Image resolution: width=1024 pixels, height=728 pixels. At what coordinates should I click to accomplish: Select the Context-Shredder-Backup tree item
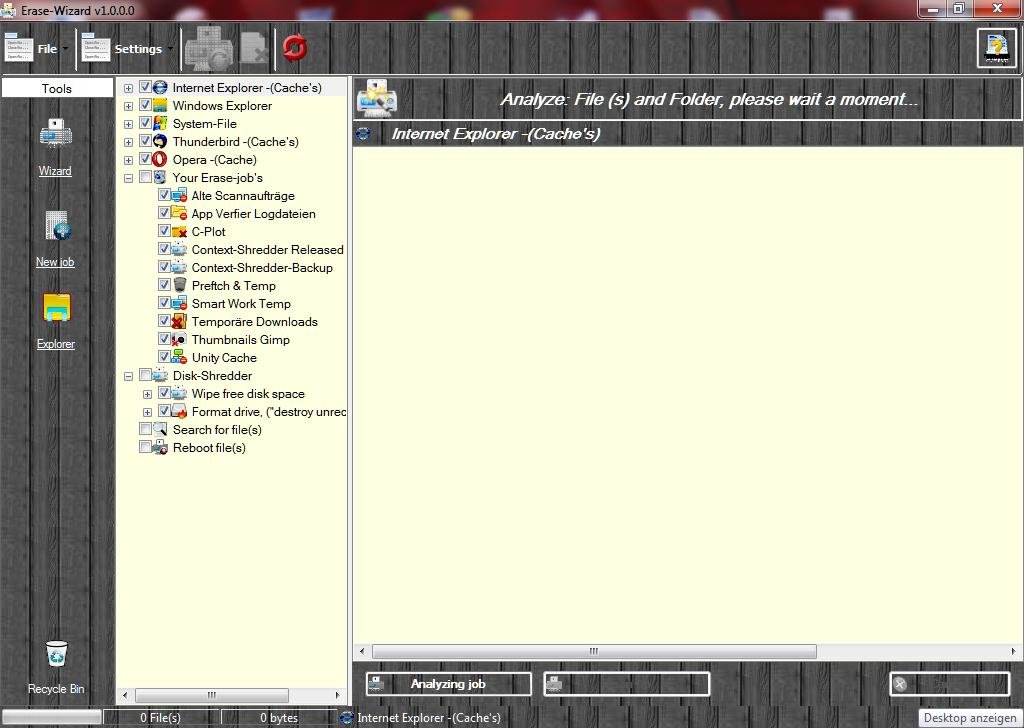(x=262, y=268)
